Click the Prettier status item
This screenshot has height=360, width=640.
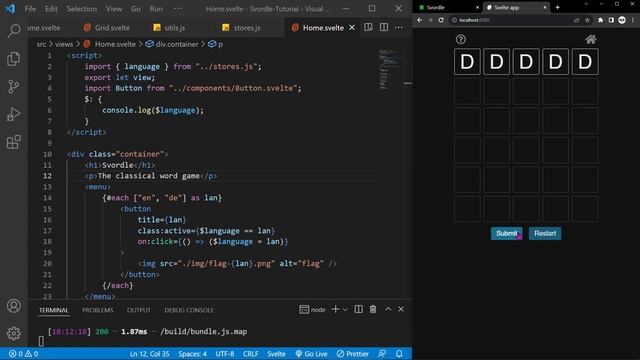[x=353, y=354]
